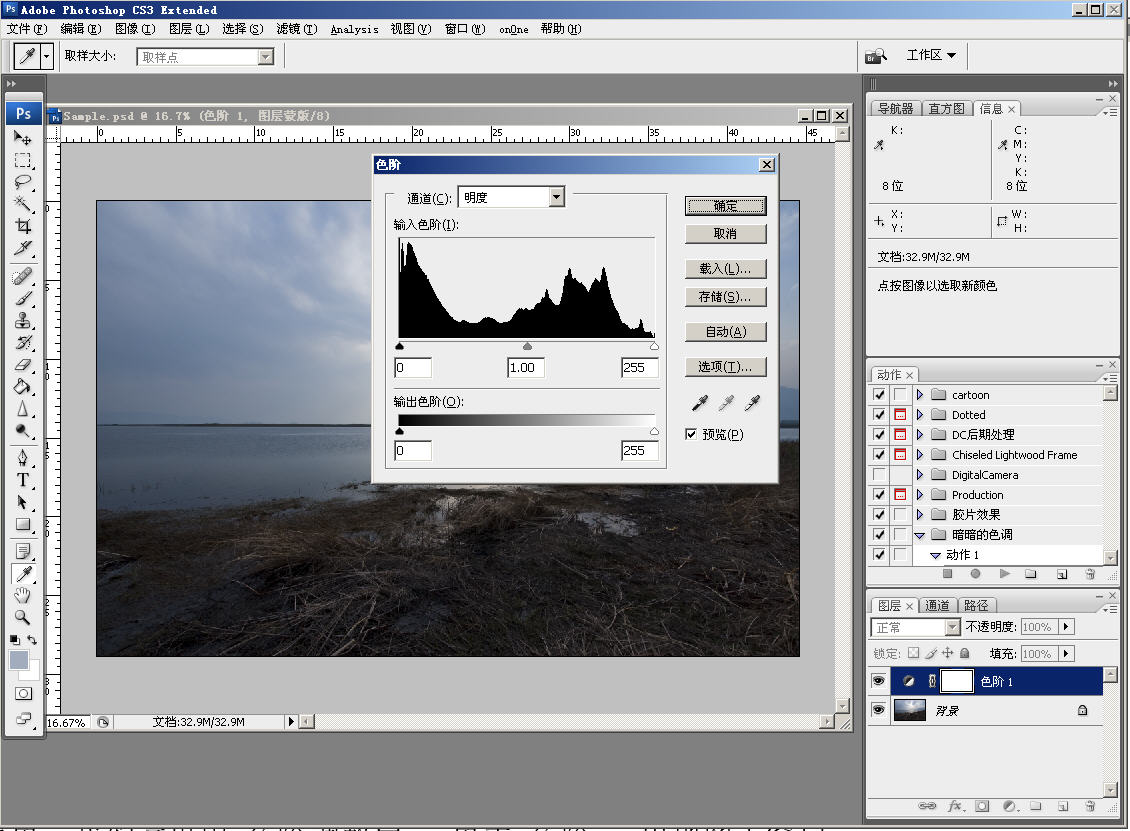
Task: Select the History Brush tool
Action: (22, 342)
